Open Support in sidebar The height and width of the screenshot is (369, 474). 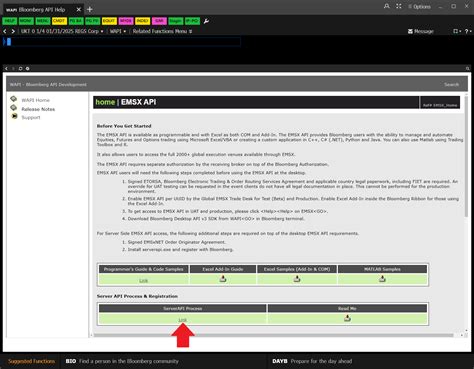[31, 117]
